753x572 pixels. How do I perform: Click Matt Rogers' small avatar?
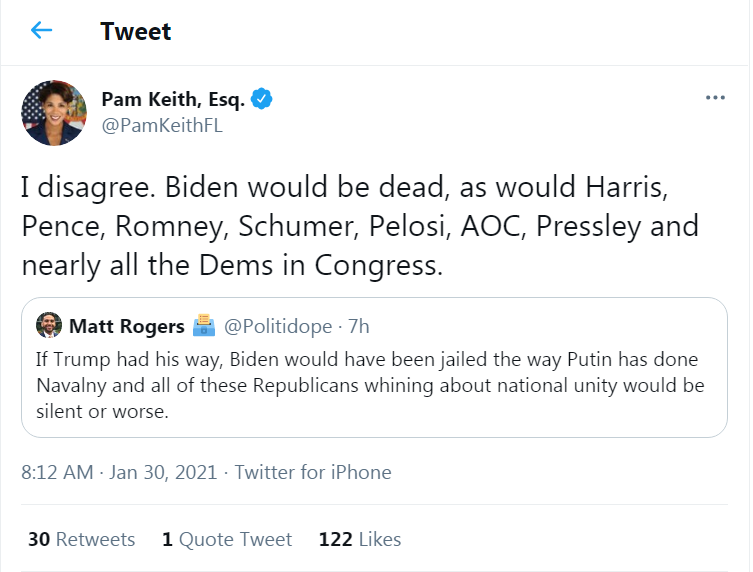(x=49, y=325)
